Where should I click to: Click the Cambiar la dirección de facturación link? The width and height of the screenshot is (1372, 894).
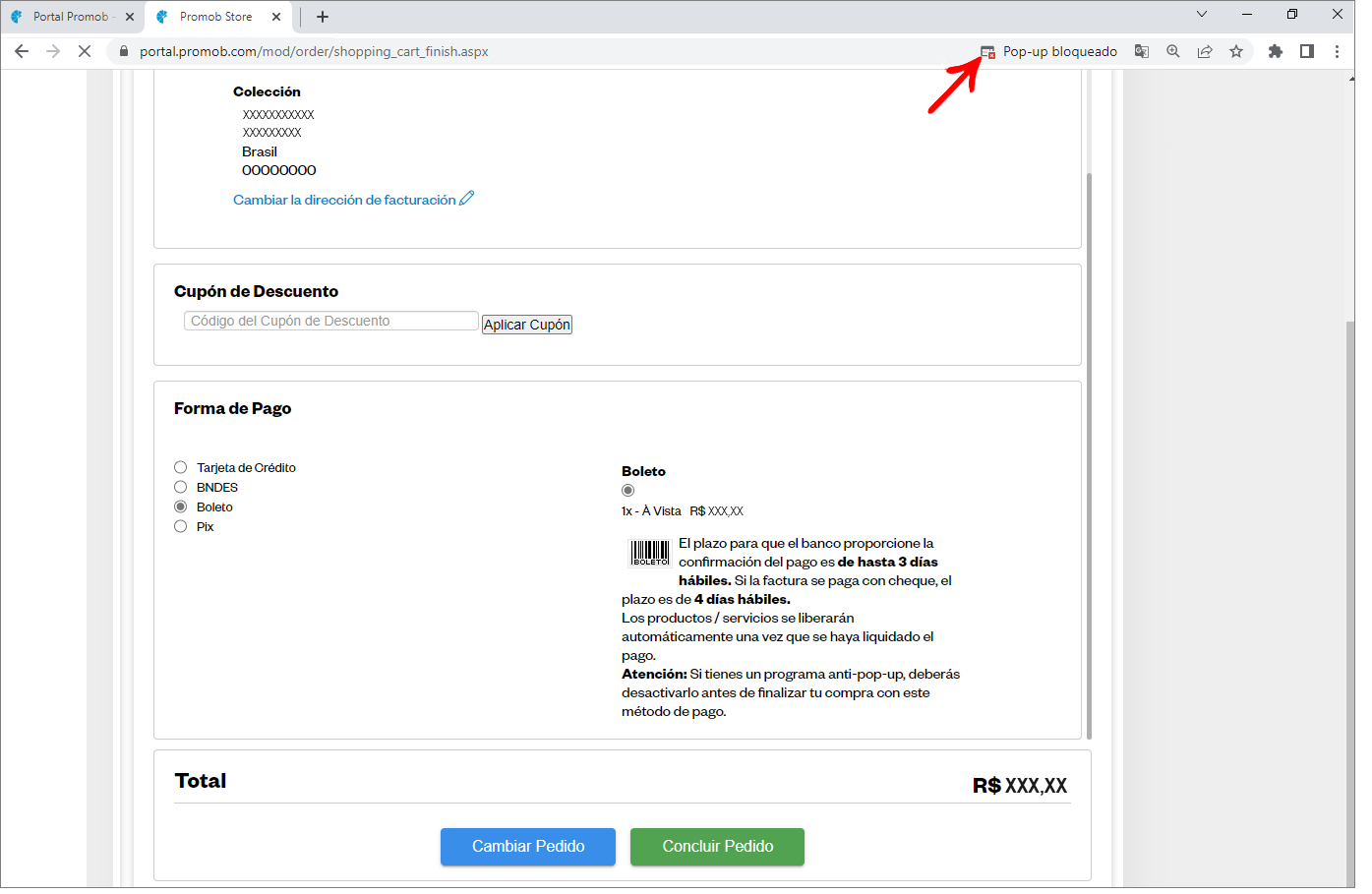pos(344,200)
